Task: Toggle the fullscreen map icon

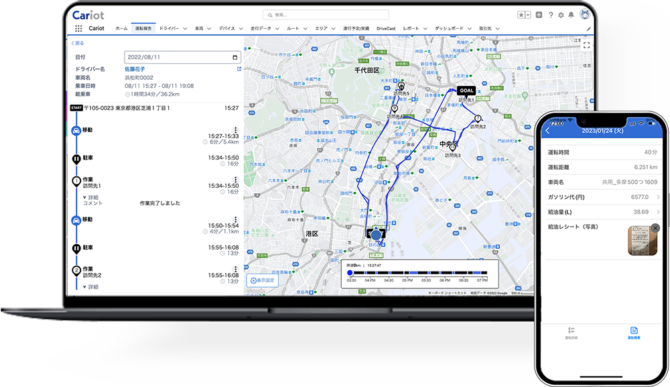Action: tap(586, 44)
